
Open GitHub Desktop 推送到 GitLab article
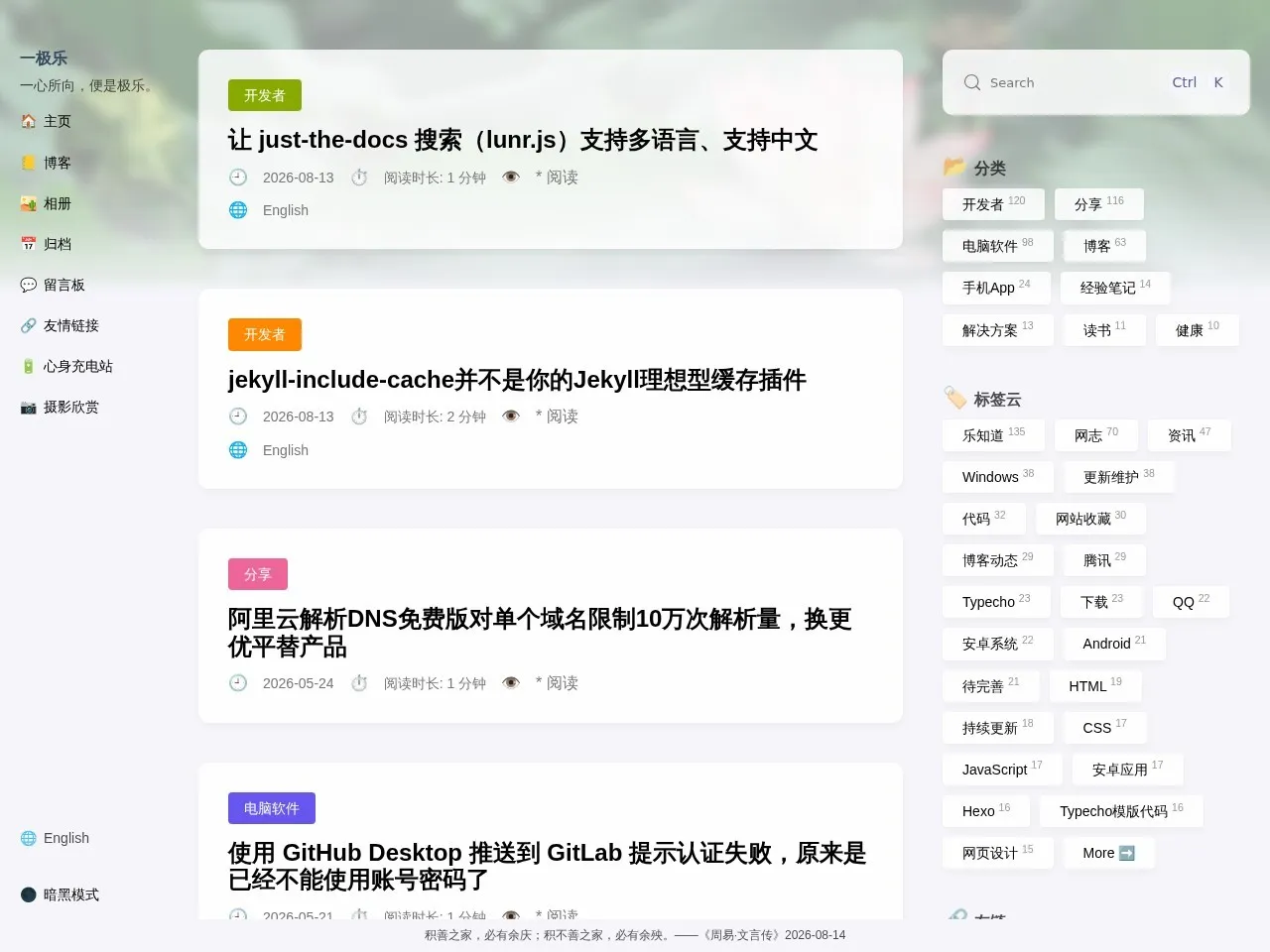pyautogui.click(x=547, y=866)
